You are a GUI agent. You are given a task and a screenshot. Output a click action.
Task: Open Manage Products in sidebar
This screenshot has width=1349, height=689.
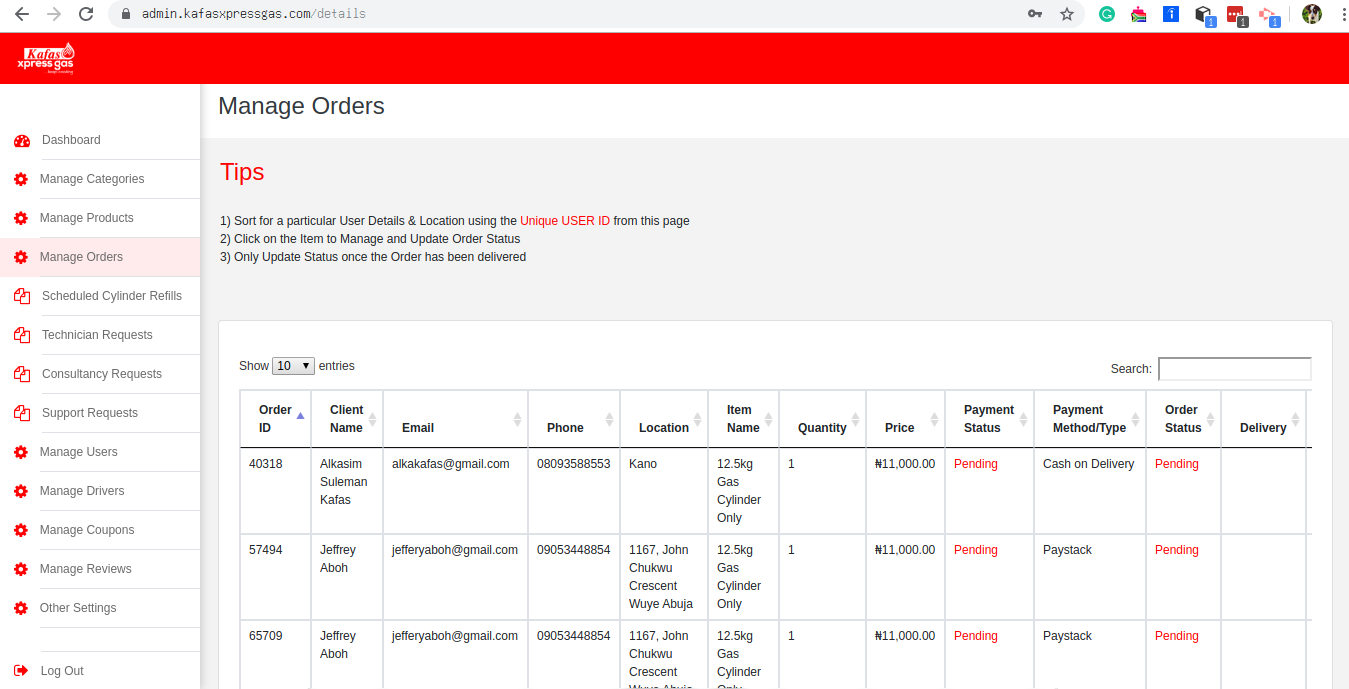click(86, 218)
